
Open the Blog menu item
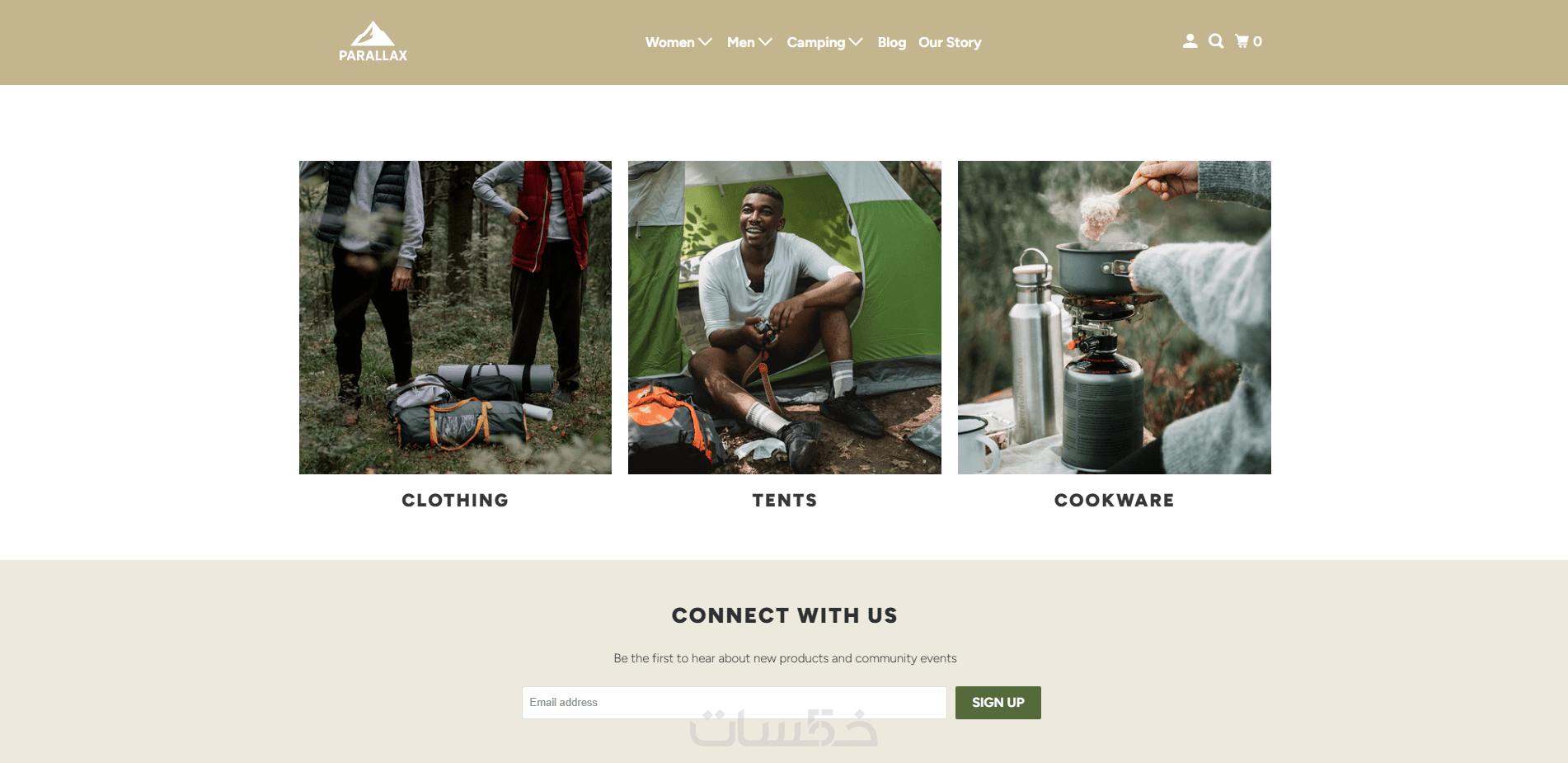tap(891, 42)
